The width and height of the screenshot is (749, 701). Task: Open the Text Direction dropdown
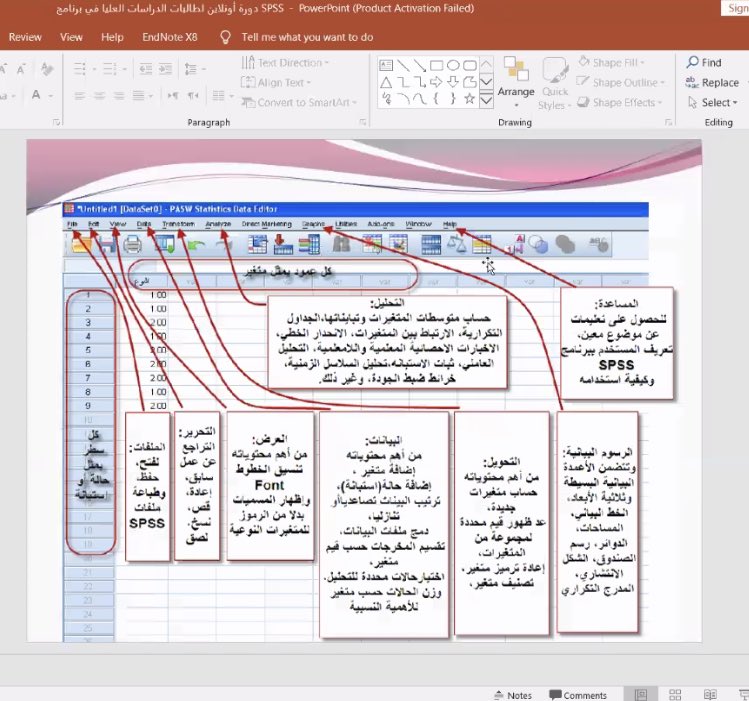pos(285,63)
